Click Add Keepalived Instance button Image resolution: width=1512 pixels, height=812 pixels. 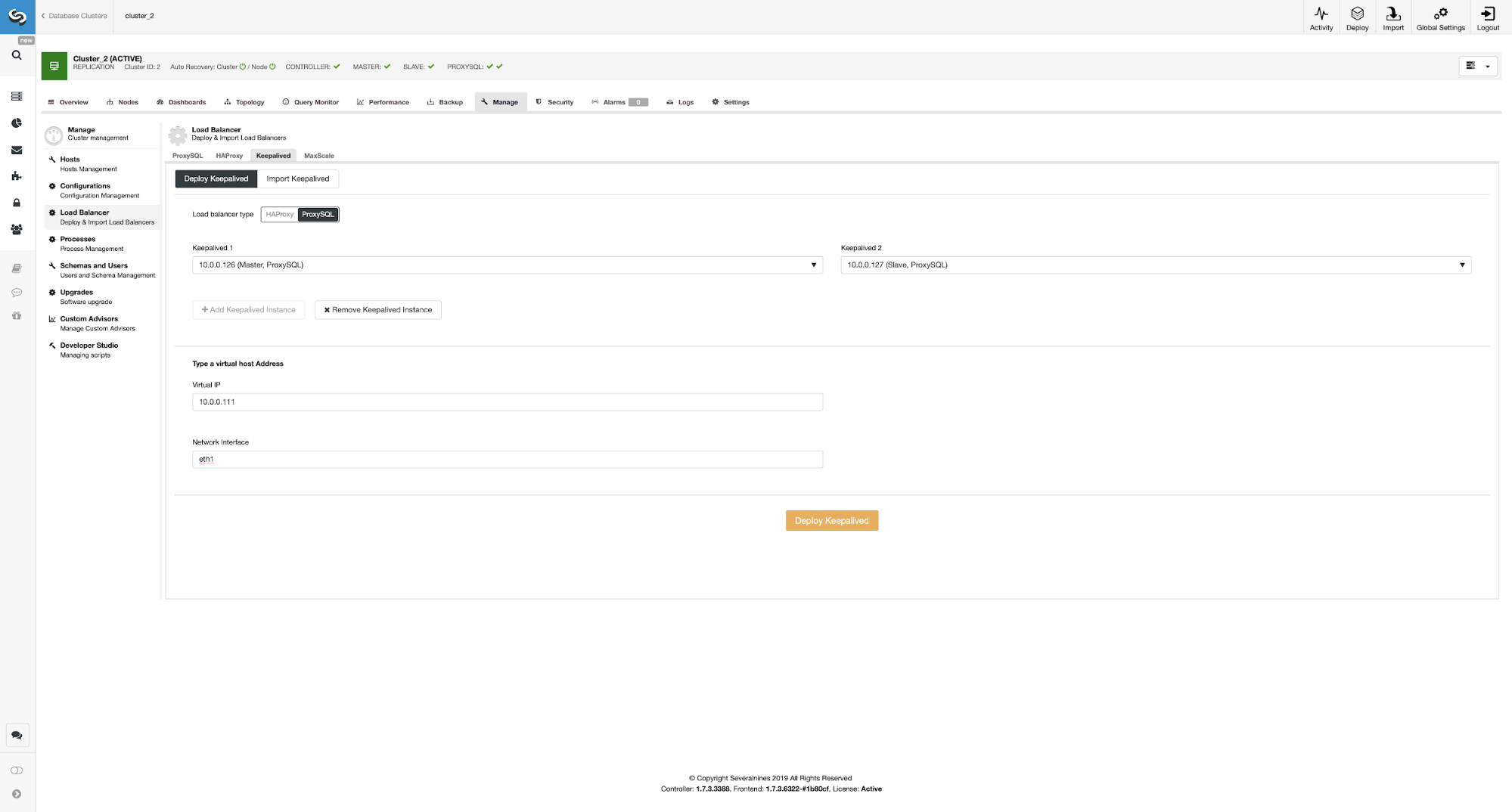click(x=249, y=310)
